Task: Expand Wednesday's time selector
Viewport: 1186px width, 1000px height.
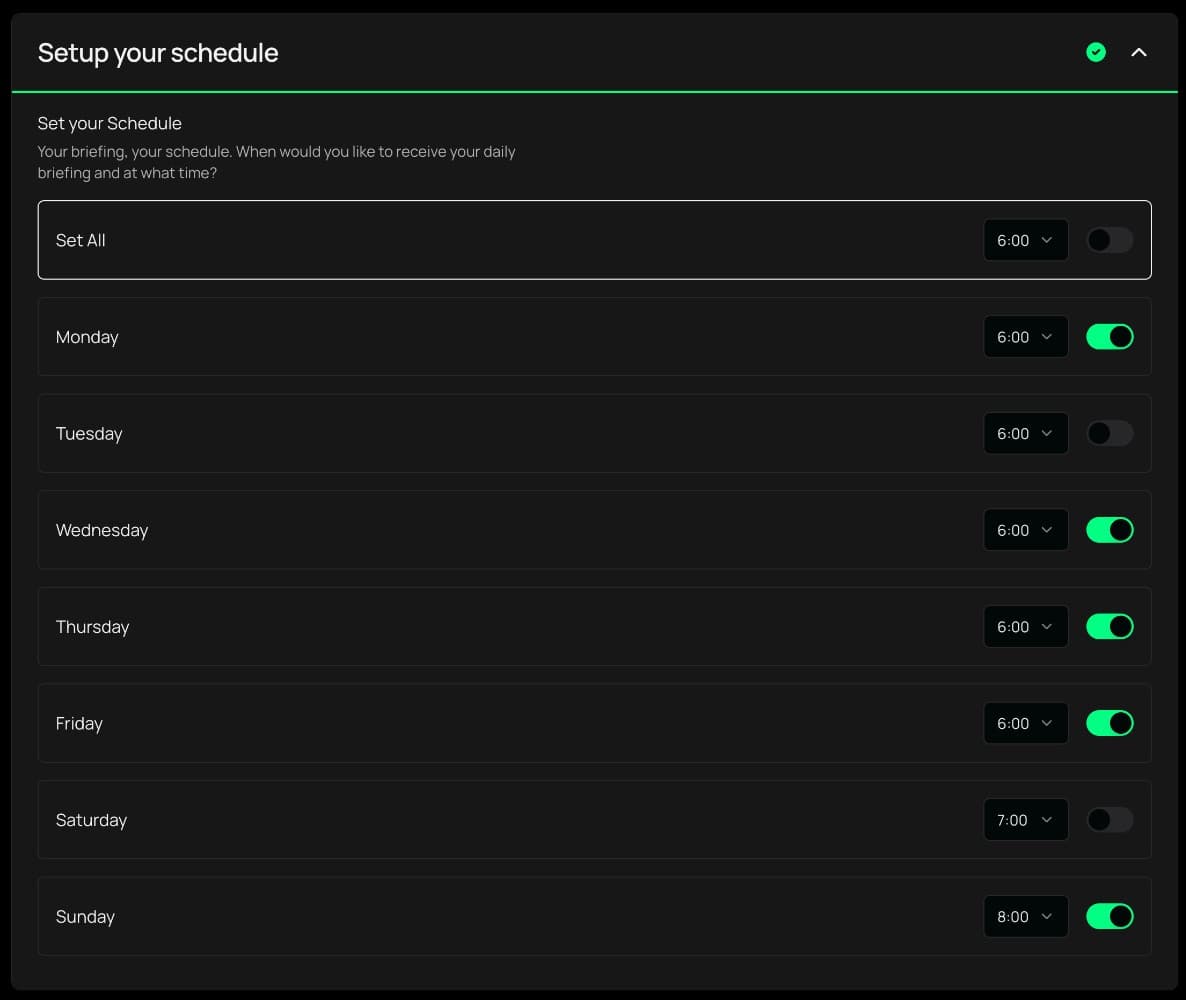Action: tap(1026, 530)
